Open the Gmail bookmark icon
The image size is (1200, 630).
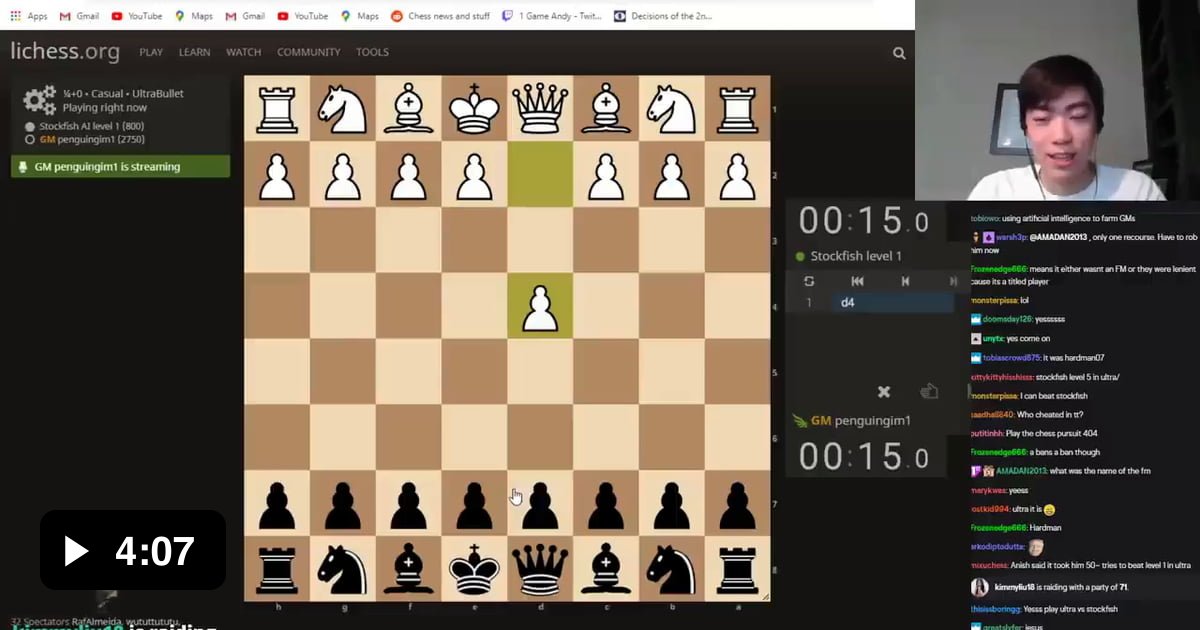[x=62, y=16]
